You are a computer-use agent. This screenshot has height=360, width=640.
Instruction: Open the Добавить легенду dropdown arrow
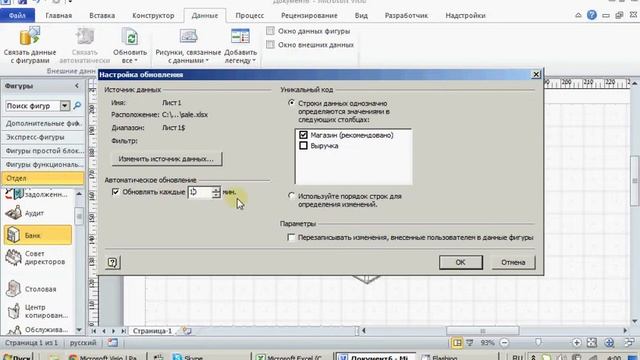tap(254, 60)
